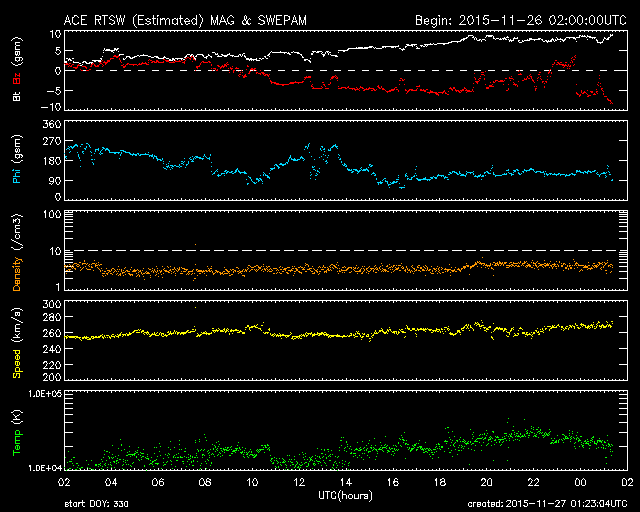Screen dimensions: 640x512
Task: Click the '5' tick on the Bt Bz panel
Action: coord(58,51)
